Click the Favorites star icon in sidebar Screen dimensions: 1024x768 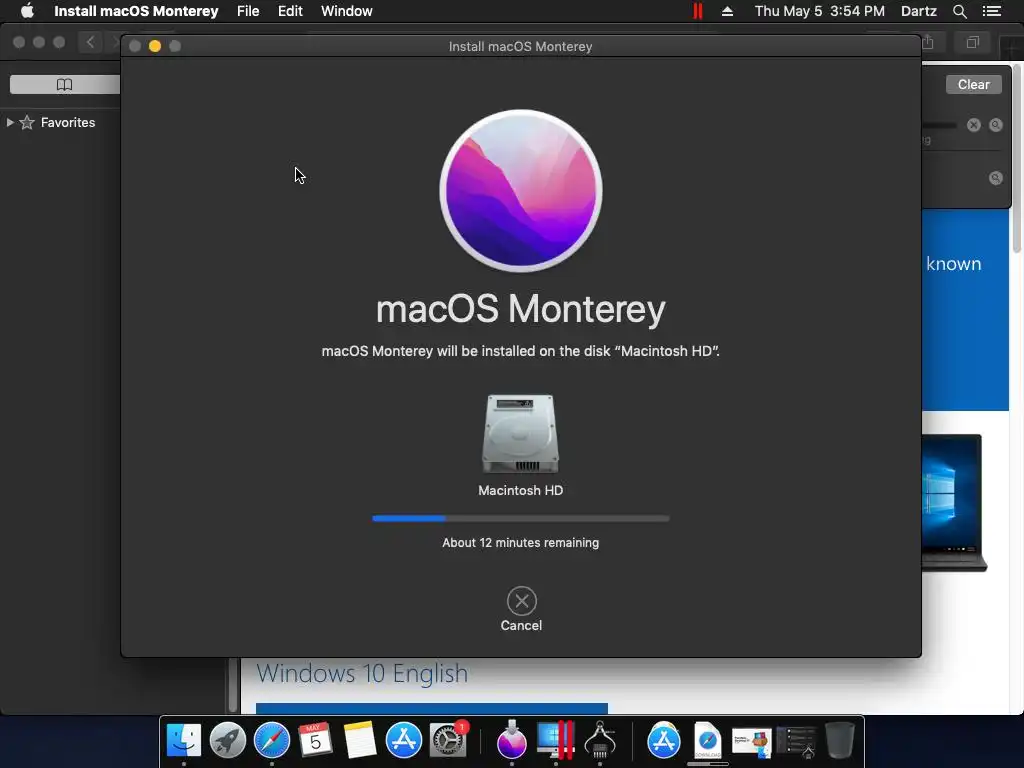pyautogui.click(x=27, y=122)
